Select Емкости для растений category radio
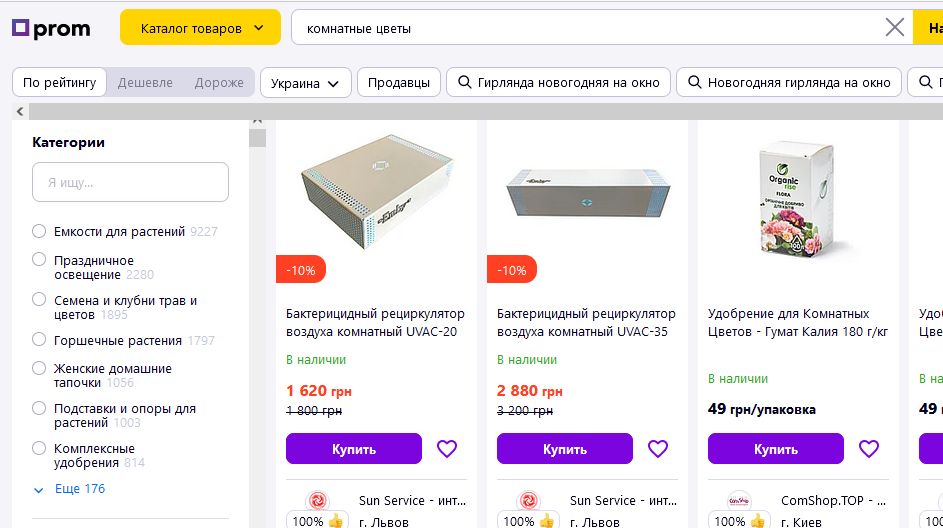 [x=39, y=231]
